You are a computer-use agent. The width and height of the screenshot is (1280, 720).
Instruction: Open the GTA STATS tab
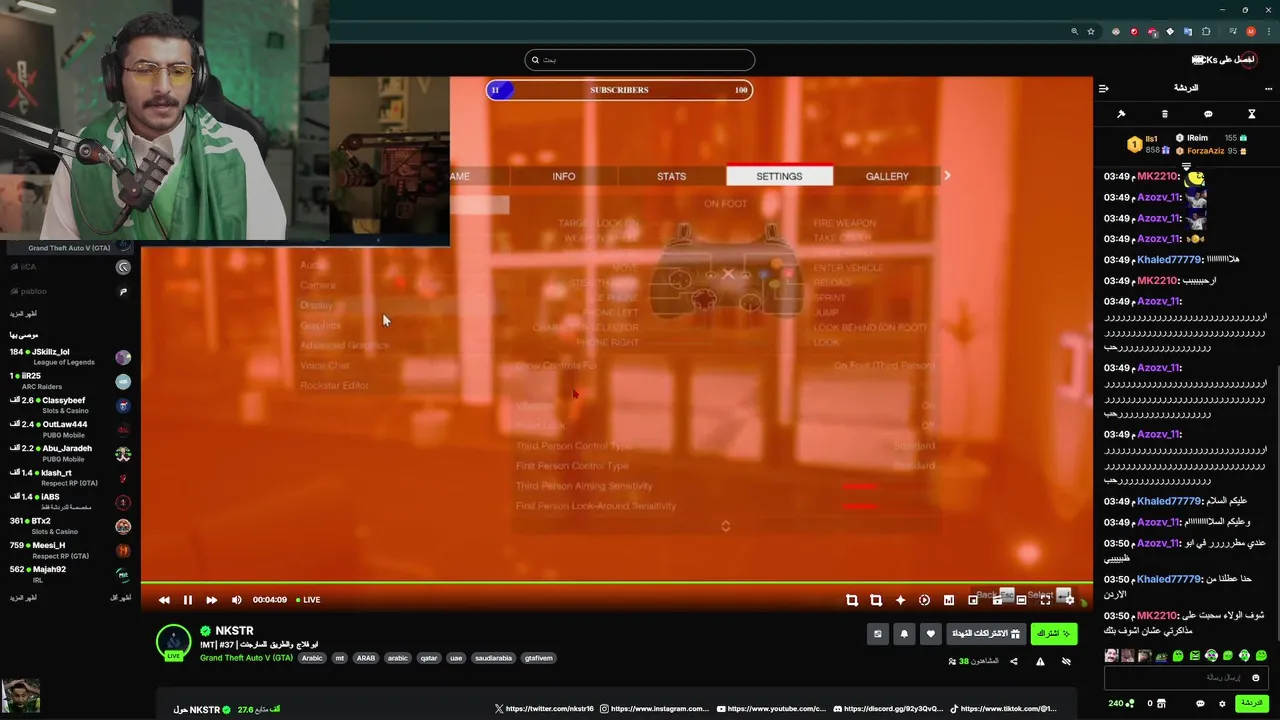pyautogui.click(x=671, y=176)
